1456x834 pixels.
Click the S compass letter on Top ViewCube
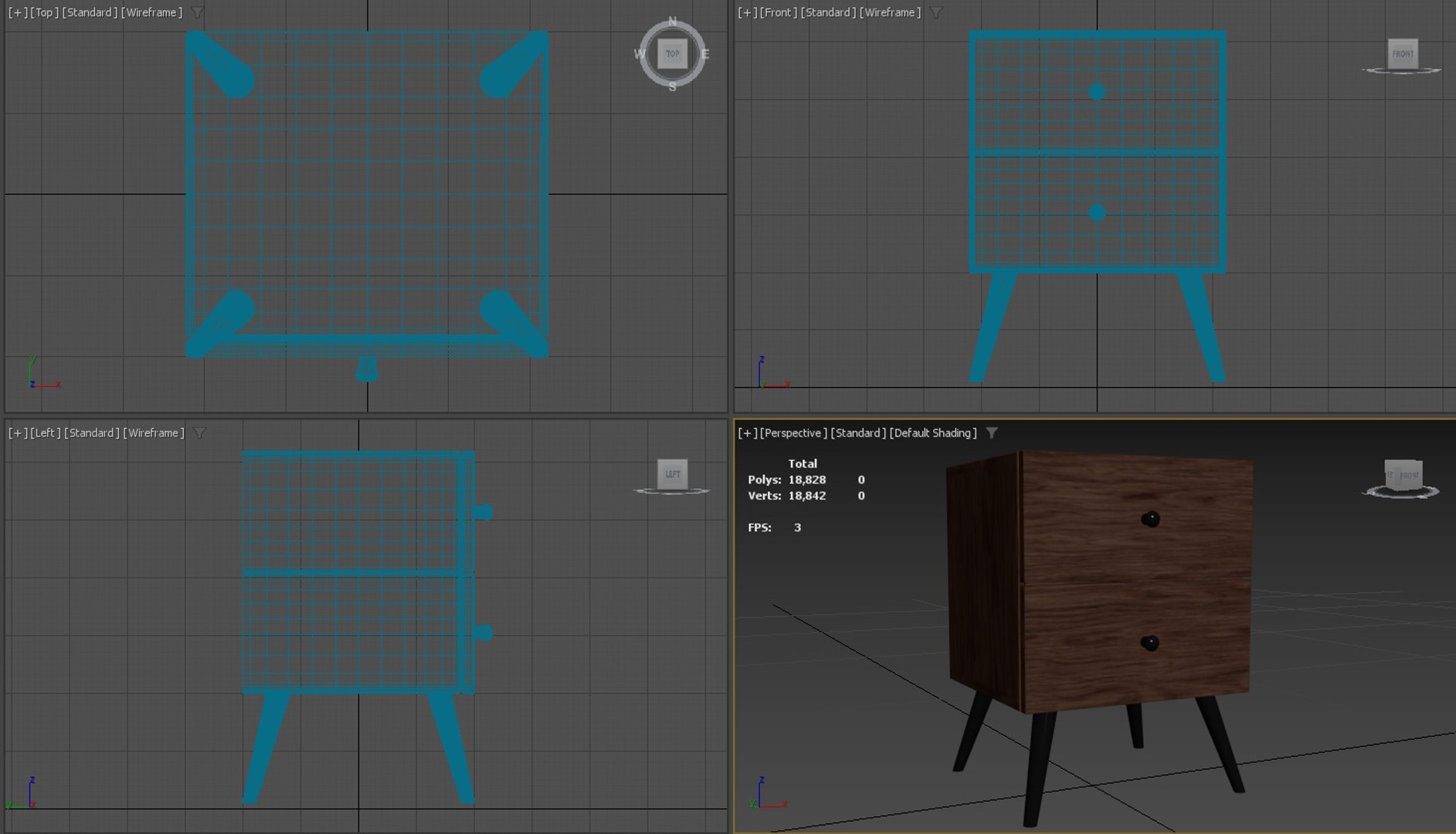coord(672,86)
